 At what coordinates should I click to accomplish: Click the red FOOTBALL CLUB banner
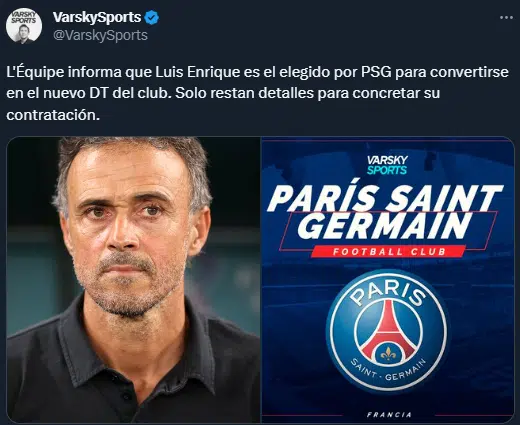pyautogui.click(x=388, y=251)
